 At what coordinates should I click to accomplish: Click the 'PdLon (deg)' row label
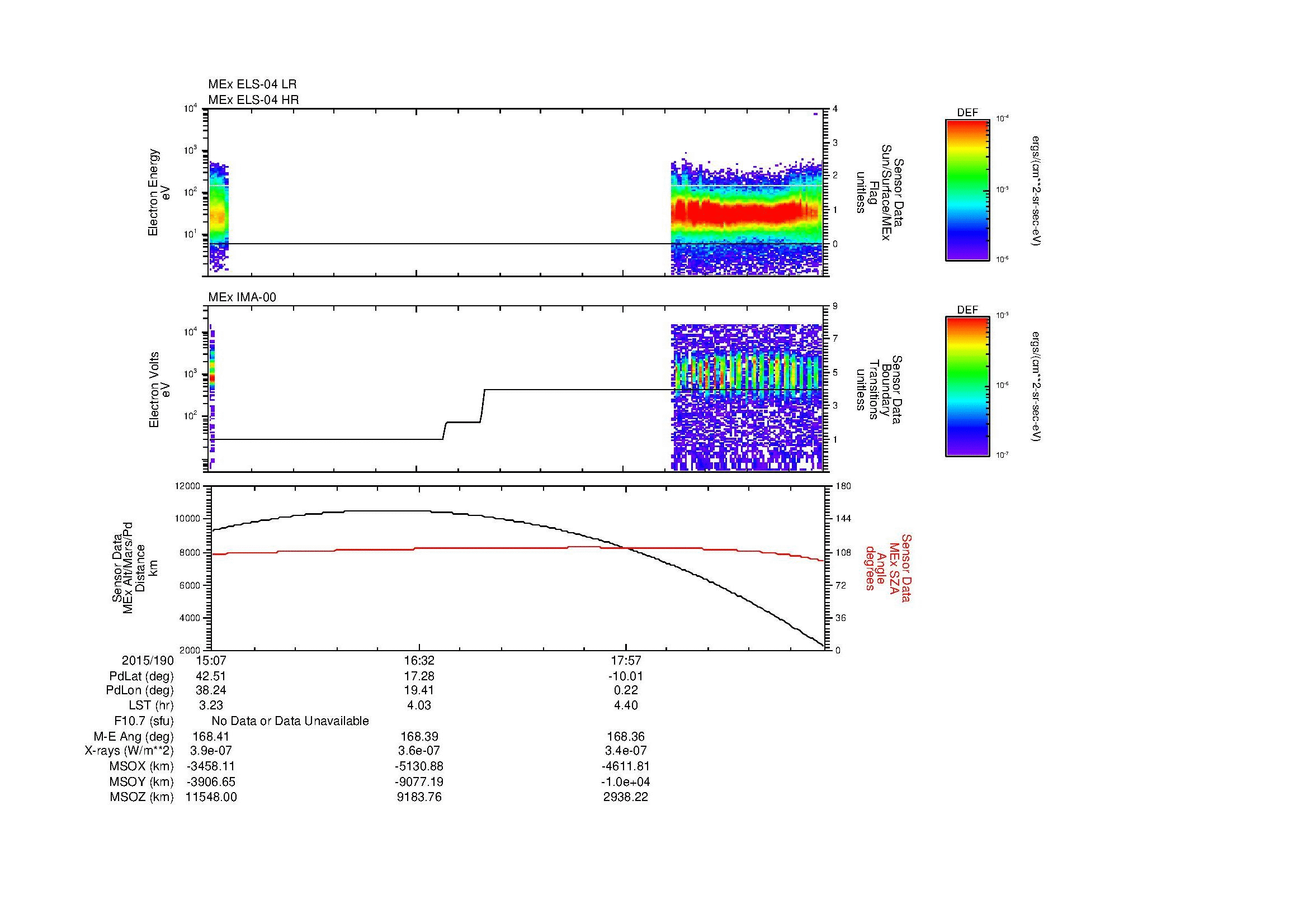tap(140, 690)
